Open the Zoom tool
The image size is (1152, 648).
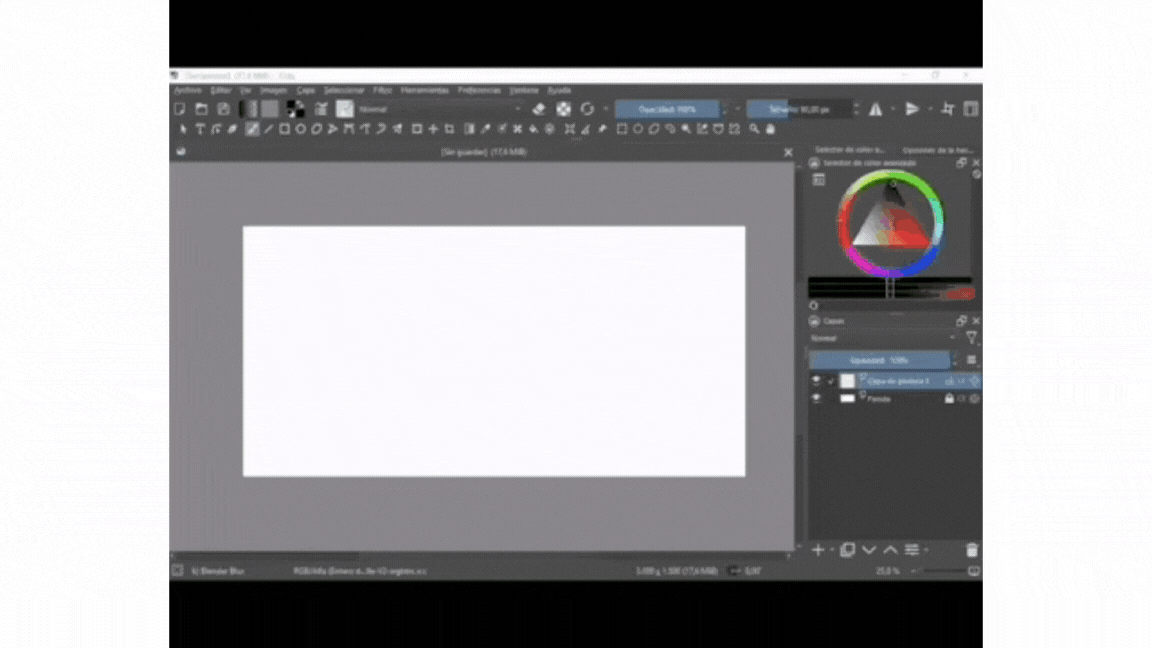pyautogui.click(x=754, y=129)
